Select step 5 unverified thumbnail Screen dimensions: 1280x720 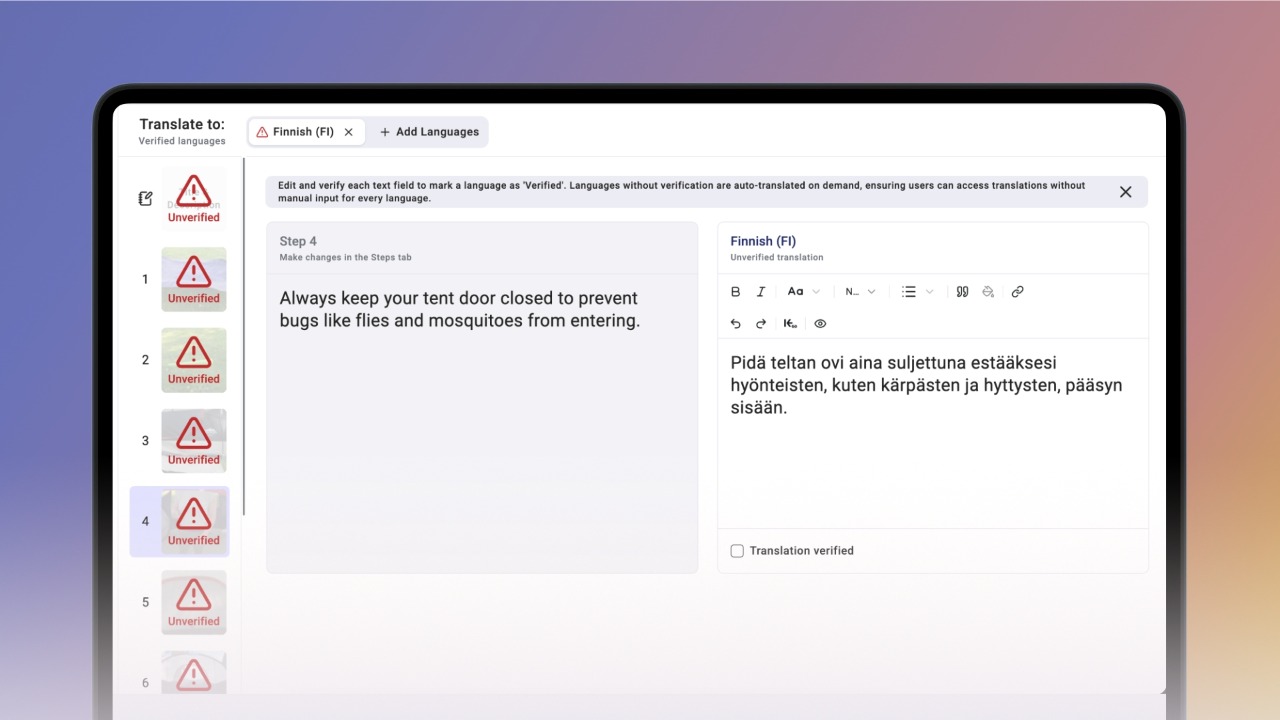pyautogui.click(x=194, y=602)
